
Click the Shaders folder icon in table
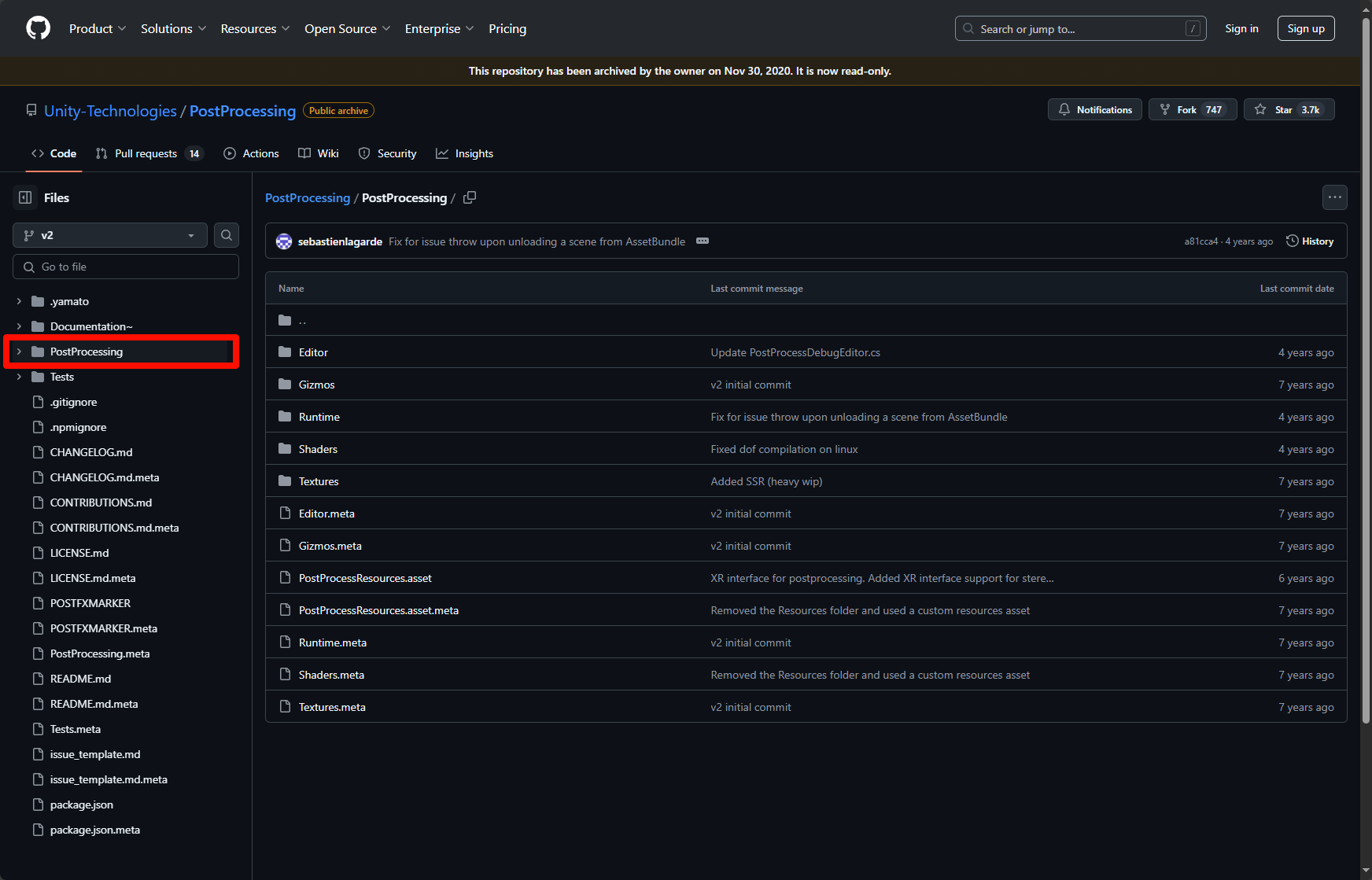[x=285, y=449]
